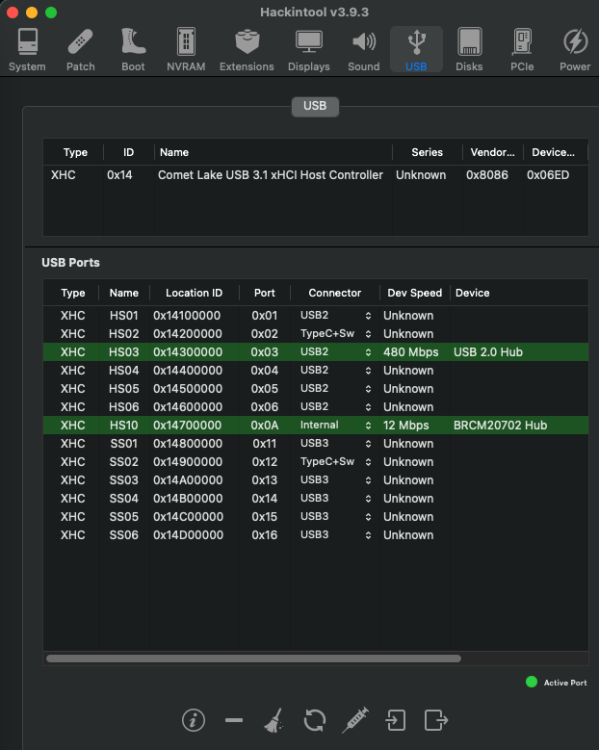
Task: Click Location ID 0x14D00000
Action: (188, 535)
